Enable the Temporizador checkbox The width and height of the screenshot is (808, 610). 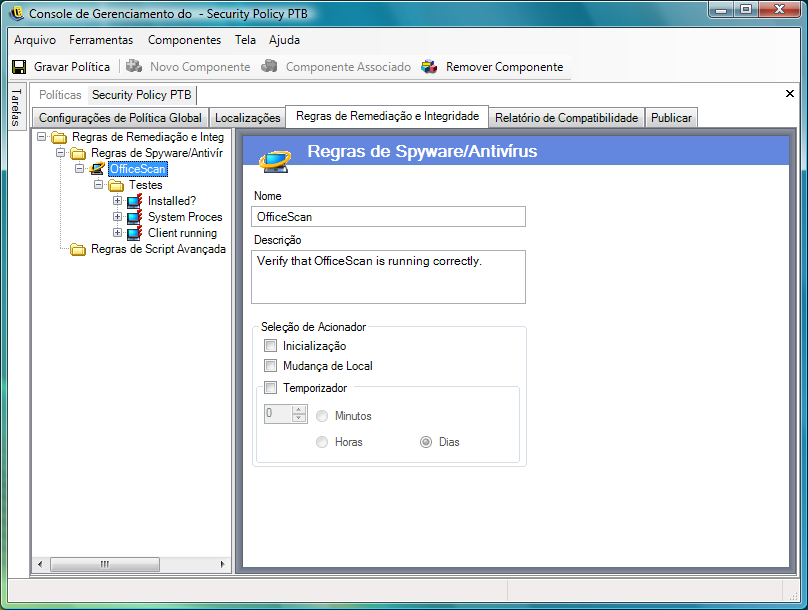pos(271,387)
